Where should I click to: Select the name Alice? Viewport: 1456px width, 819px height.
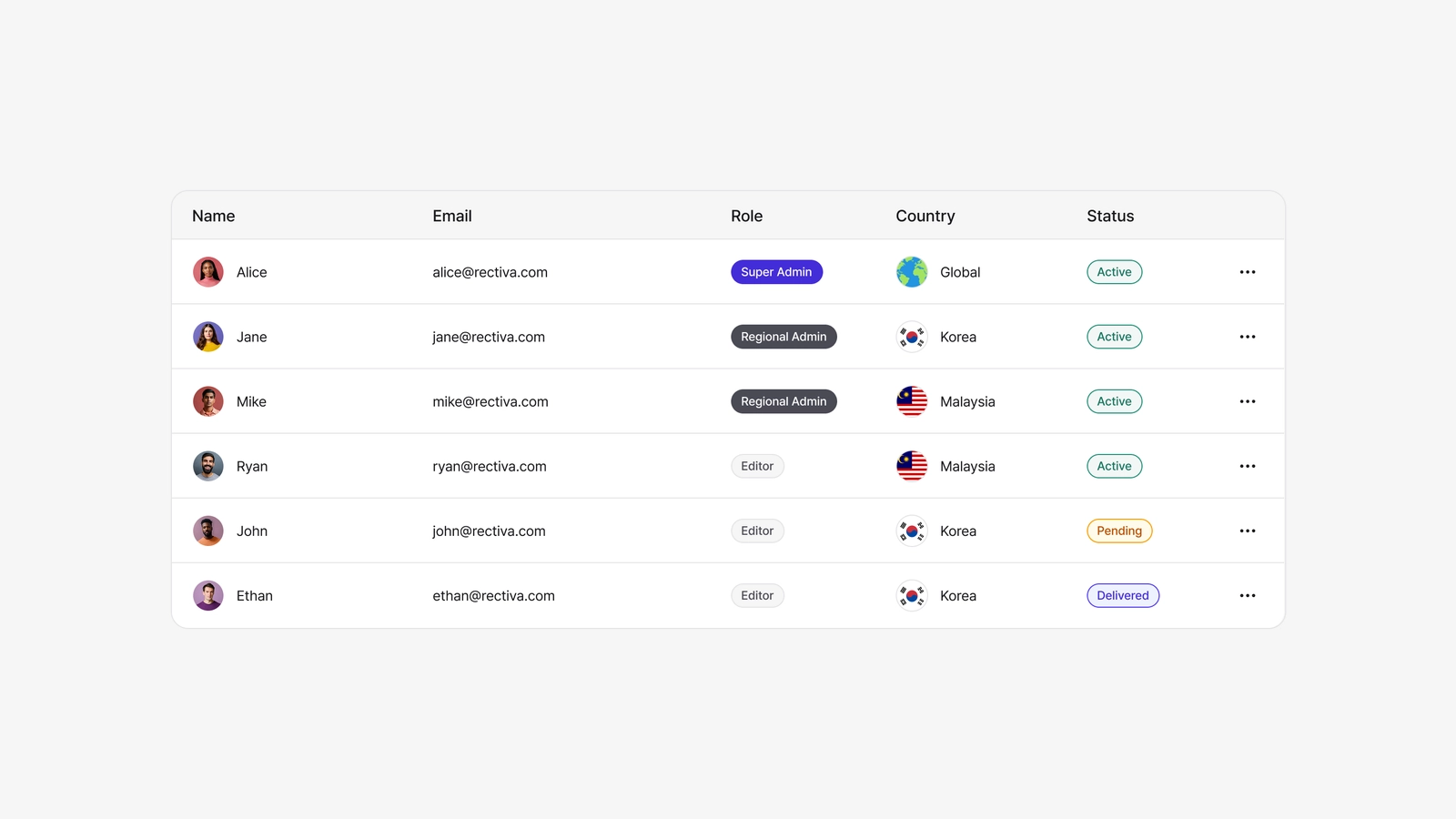tap(252, 272)
